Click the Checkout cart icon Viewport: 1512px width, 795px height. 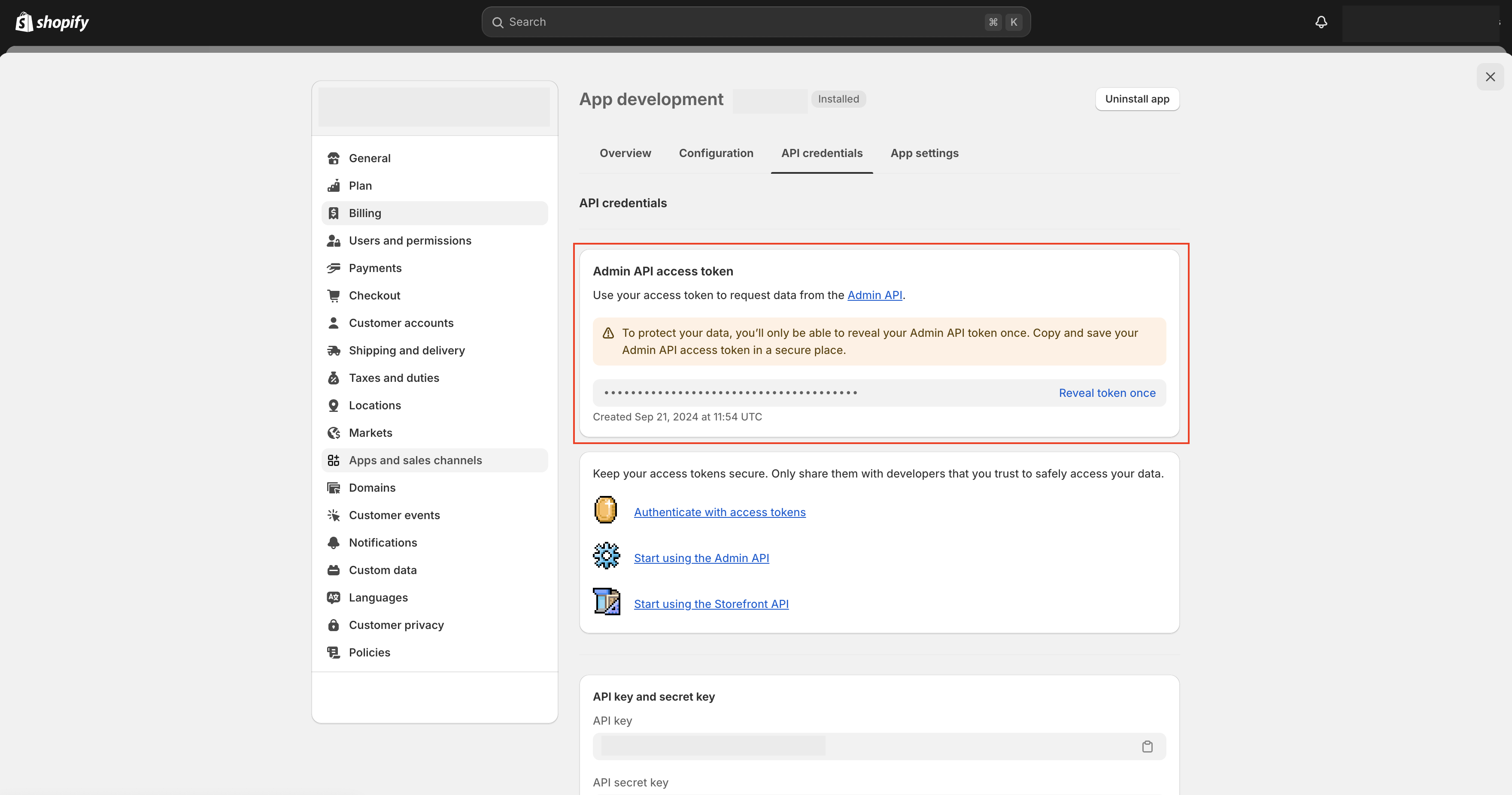(x=334, y=296)
